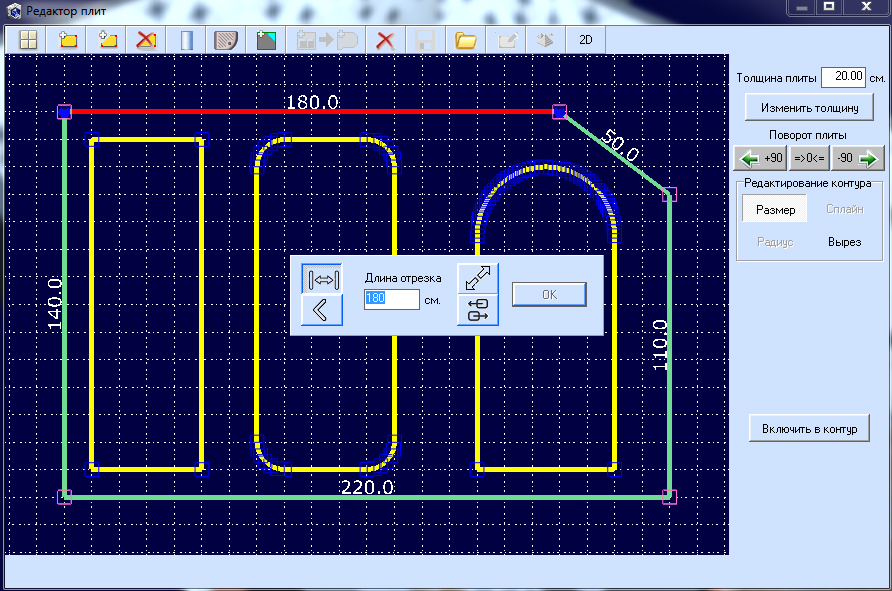Select the blue vertical slab icon
The width and height of the screenshot is (892, 591).
[186, 41]
